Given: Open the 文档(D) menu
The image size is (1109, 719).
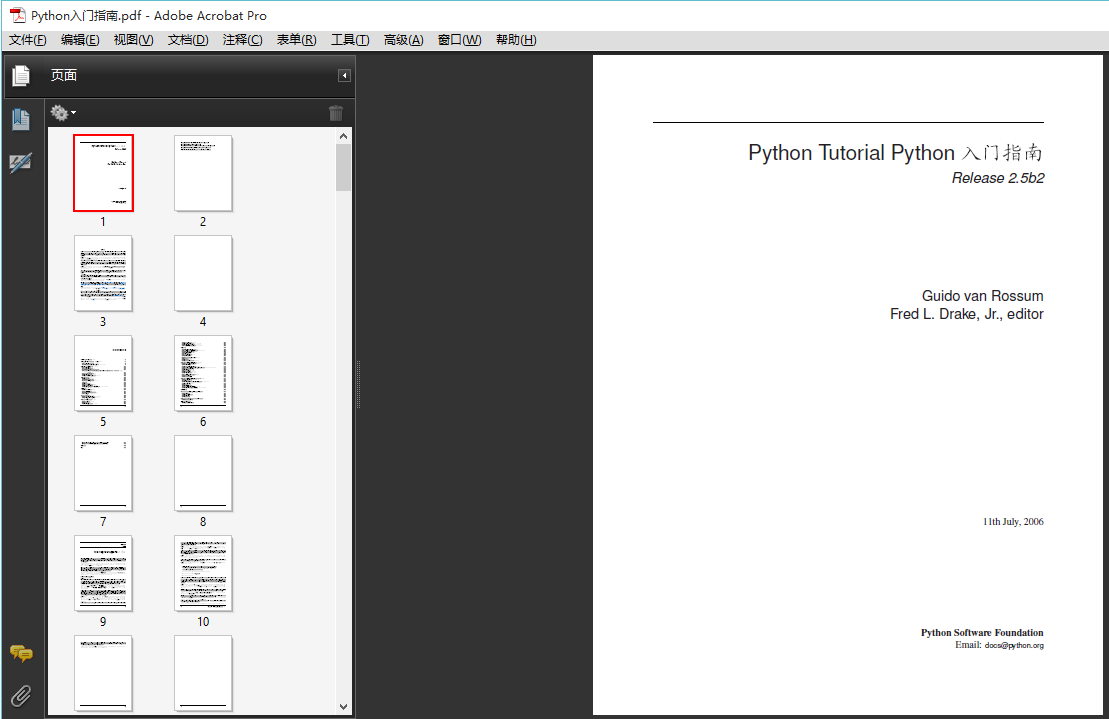Looking at the screenshot, I should click(188, 40).
